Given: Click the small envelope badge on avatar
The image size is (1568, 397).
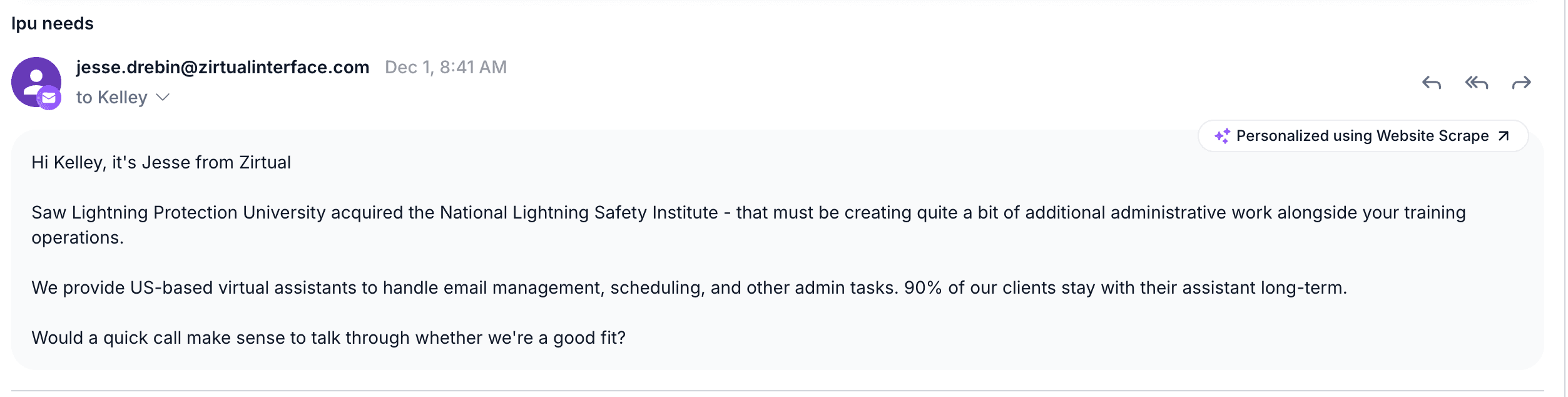Looking at the screenshot, I should coord(49,98).
